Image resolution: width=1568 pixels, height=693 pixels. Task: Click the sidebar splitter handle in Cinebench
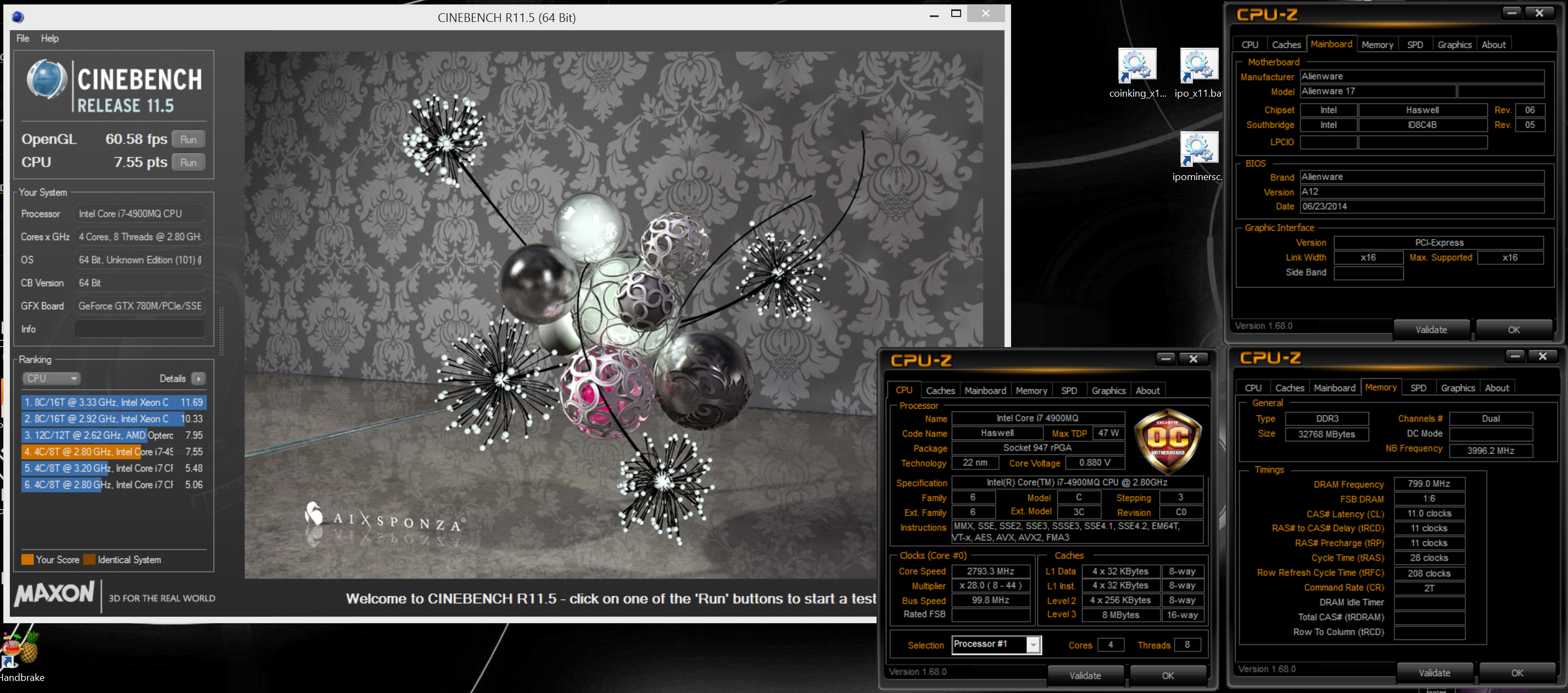point(221,331)
